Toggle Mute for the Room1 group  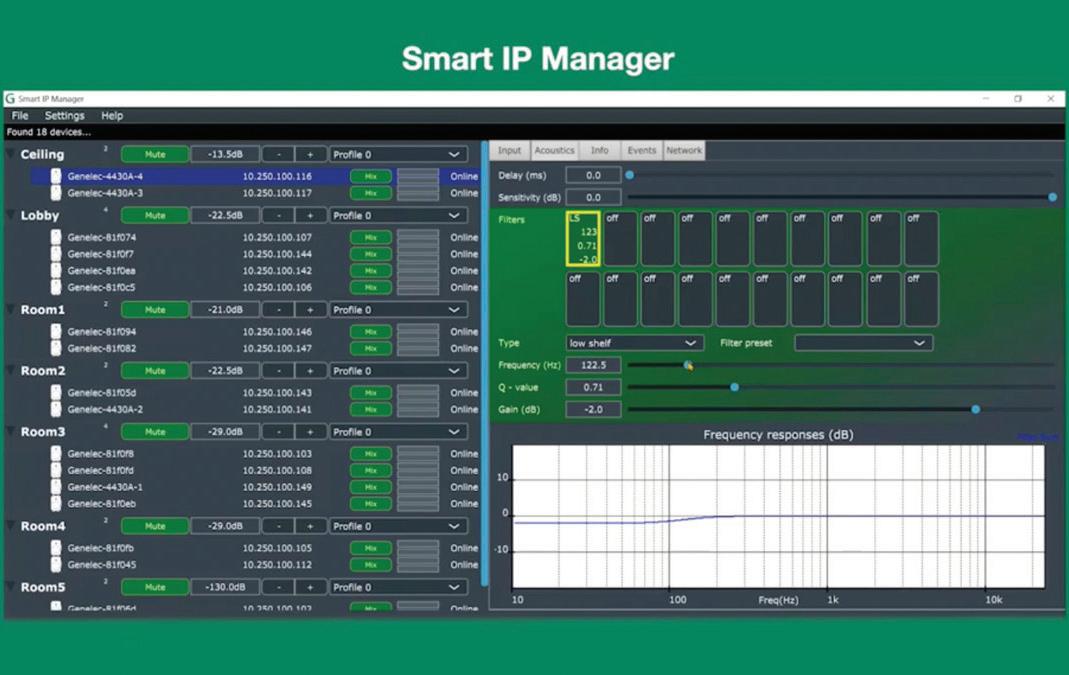point(155,310)
